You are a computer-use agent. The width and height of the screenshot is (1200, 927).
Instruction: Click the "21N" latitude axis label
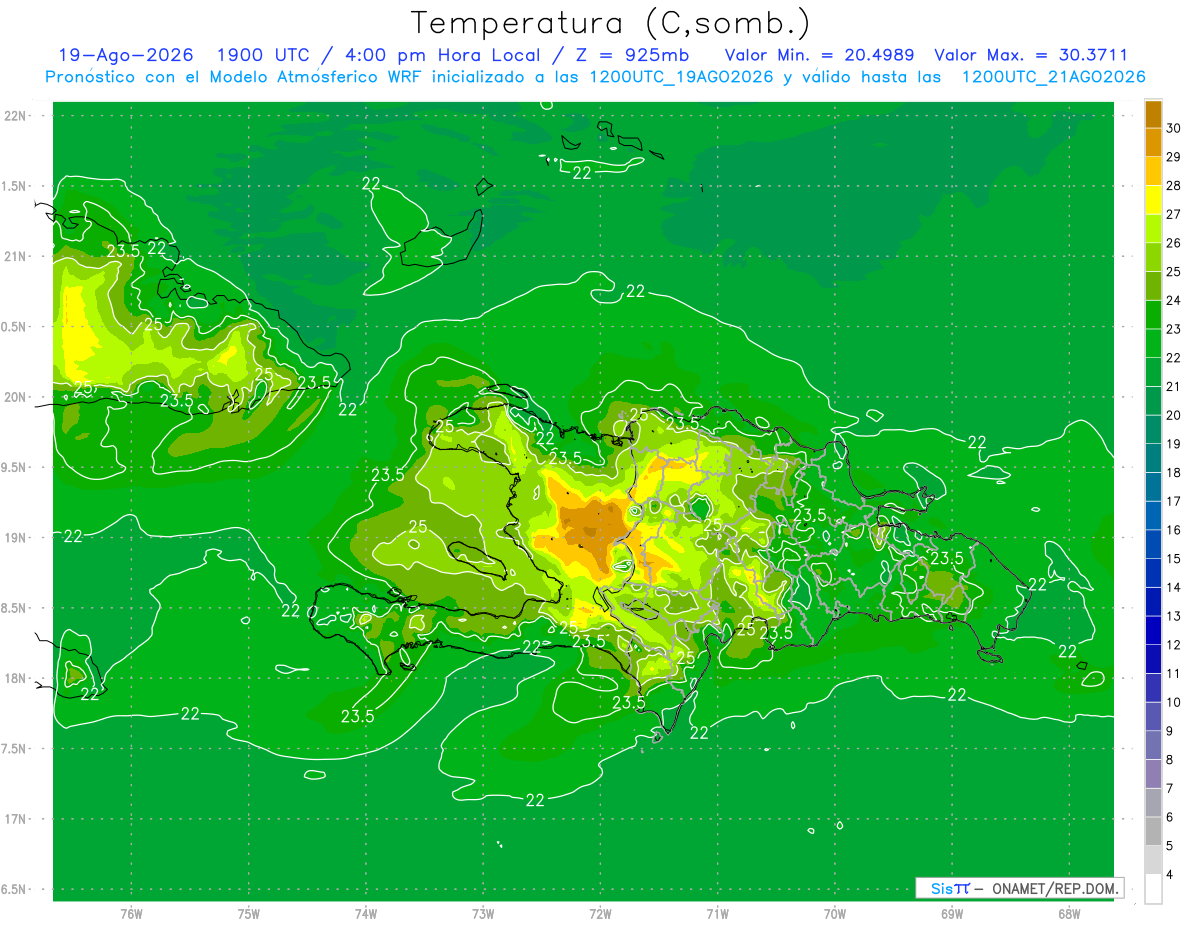coord(16,257)
